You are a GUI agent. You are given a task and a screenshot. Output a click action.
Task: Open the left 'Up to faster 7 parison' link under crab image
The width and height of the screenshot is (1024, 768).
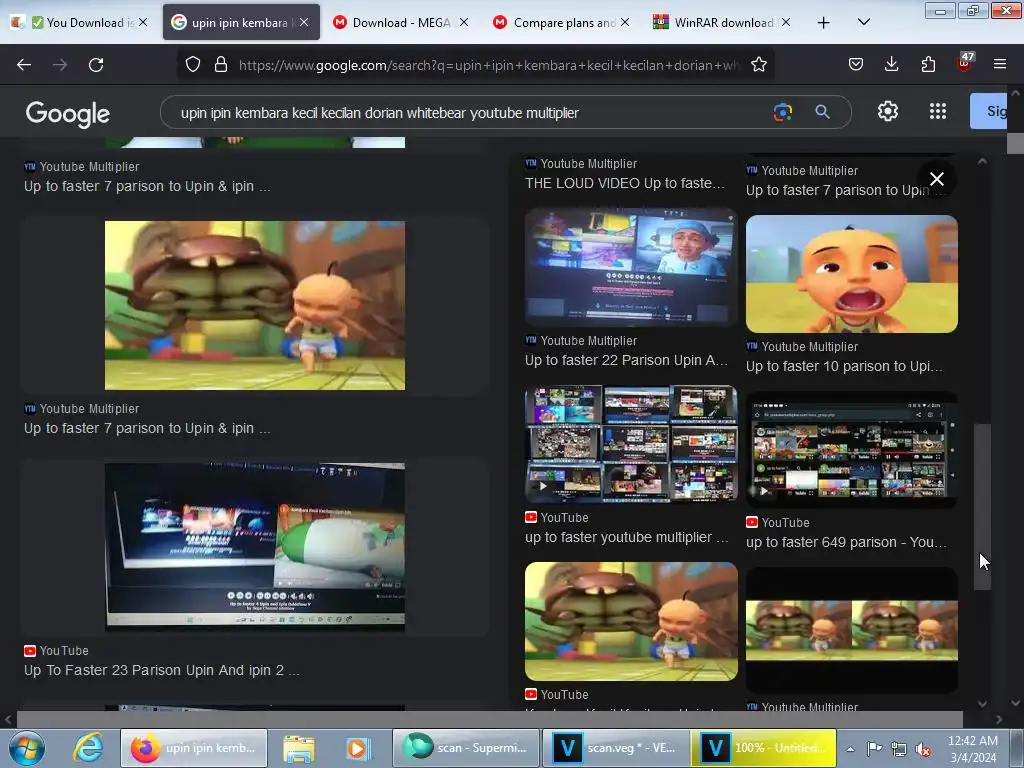(x=147, y=428)
